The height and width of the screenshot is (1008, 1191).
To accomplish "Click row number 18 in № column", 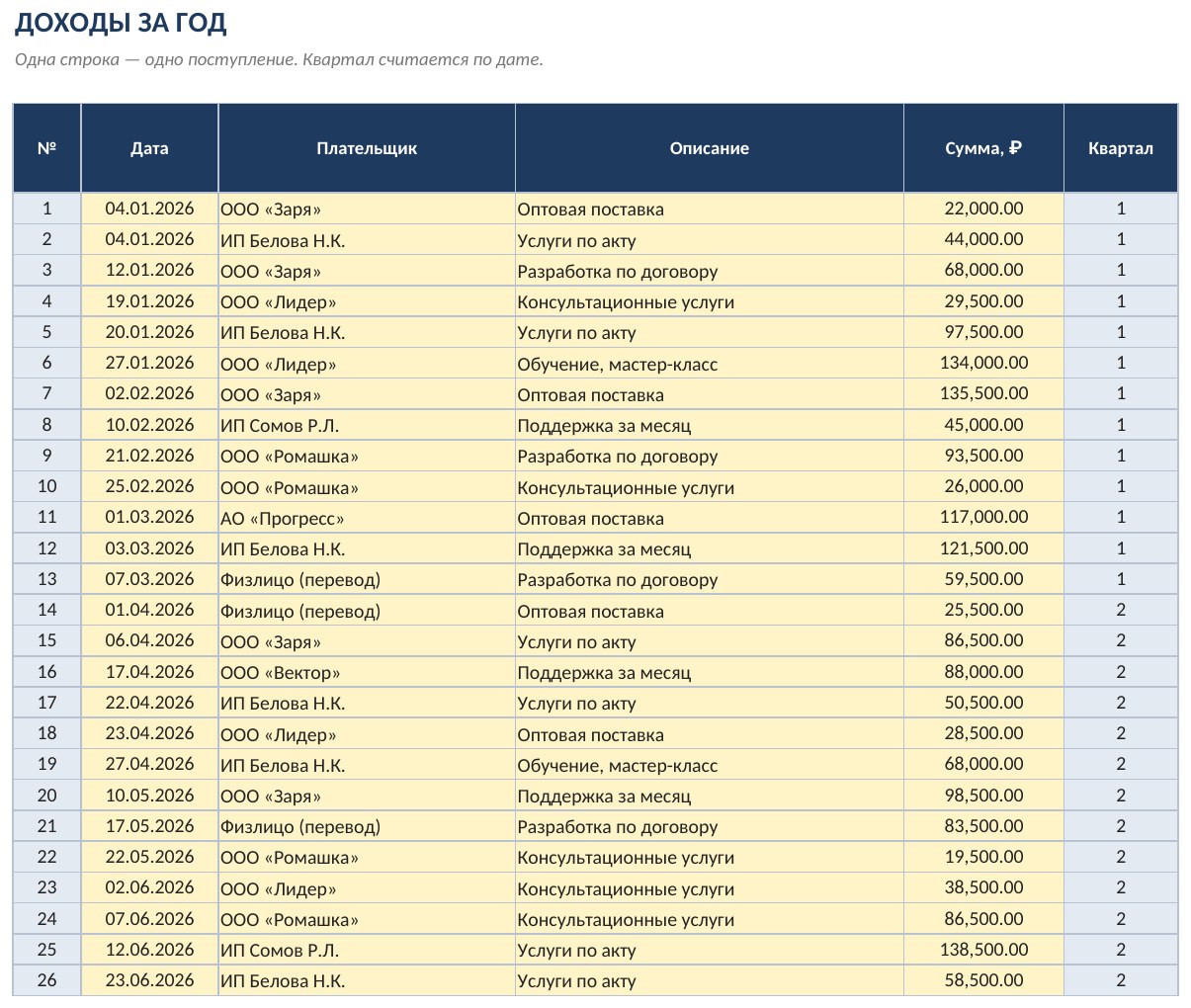I will 46,733.
